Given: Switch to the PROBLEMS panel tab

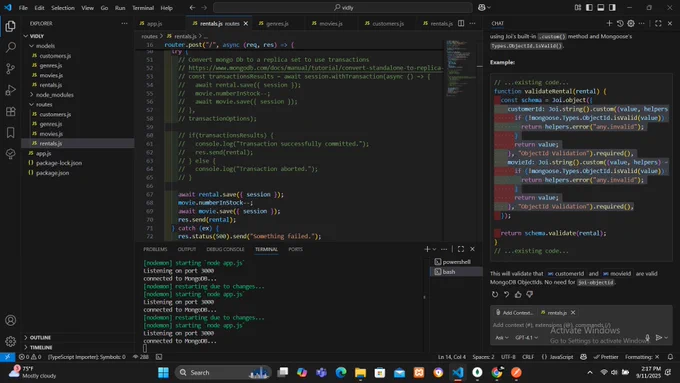Looking at the screenshot, I should pyautogui.click(x=155, y=249).
